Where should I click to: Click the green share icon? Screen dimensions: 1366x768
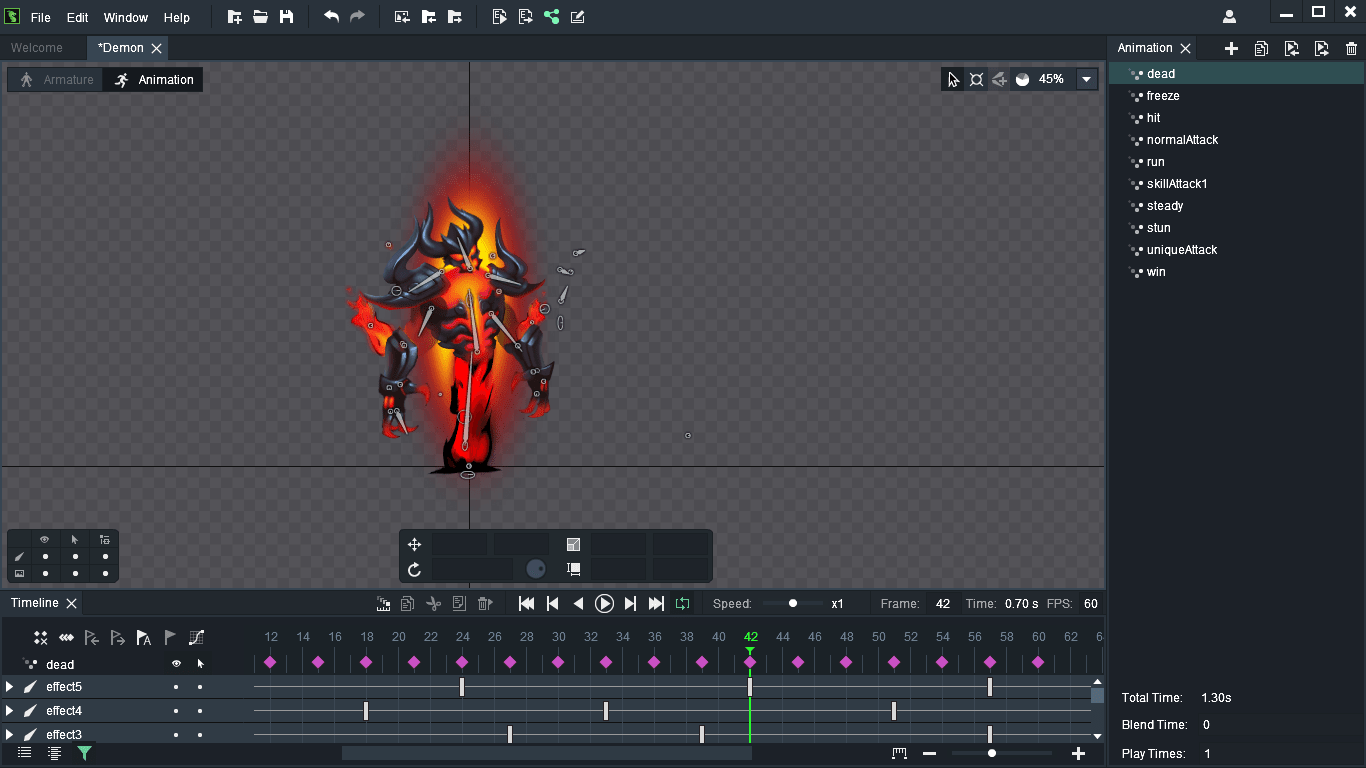551,17
